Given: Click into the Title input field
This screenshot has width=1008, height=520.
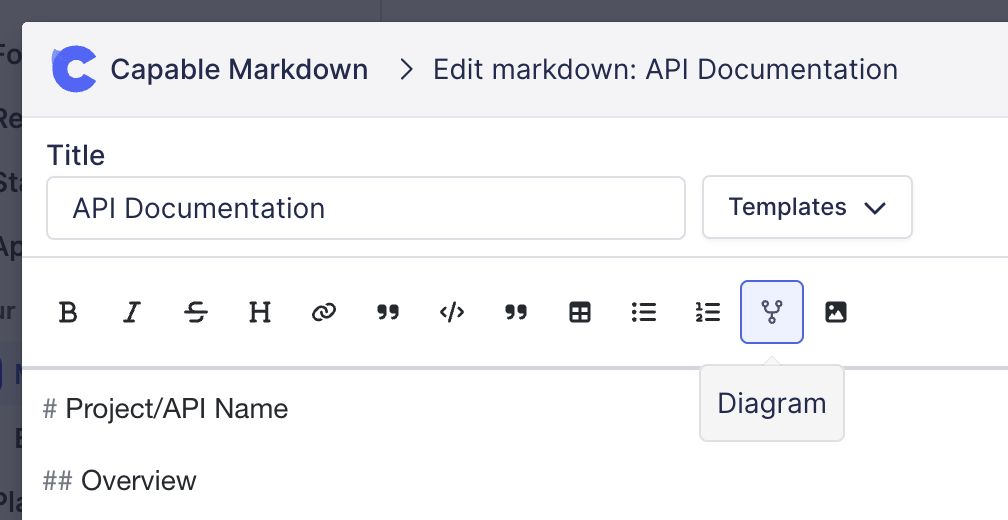Looking at the screenshot, I should click(365, 208).
